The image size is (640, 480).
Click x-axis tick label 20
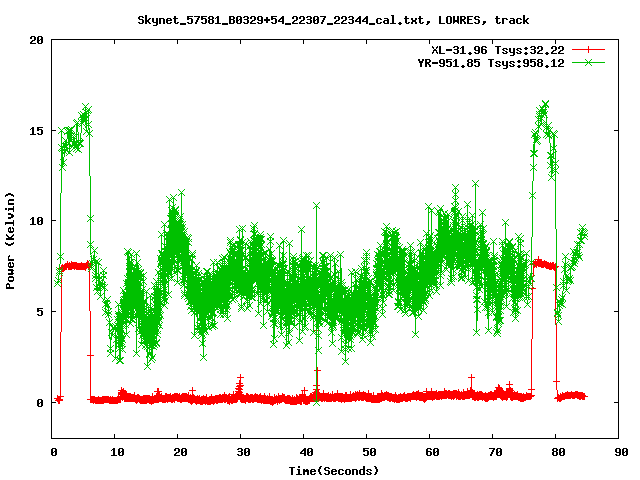[x=180, y=452]
